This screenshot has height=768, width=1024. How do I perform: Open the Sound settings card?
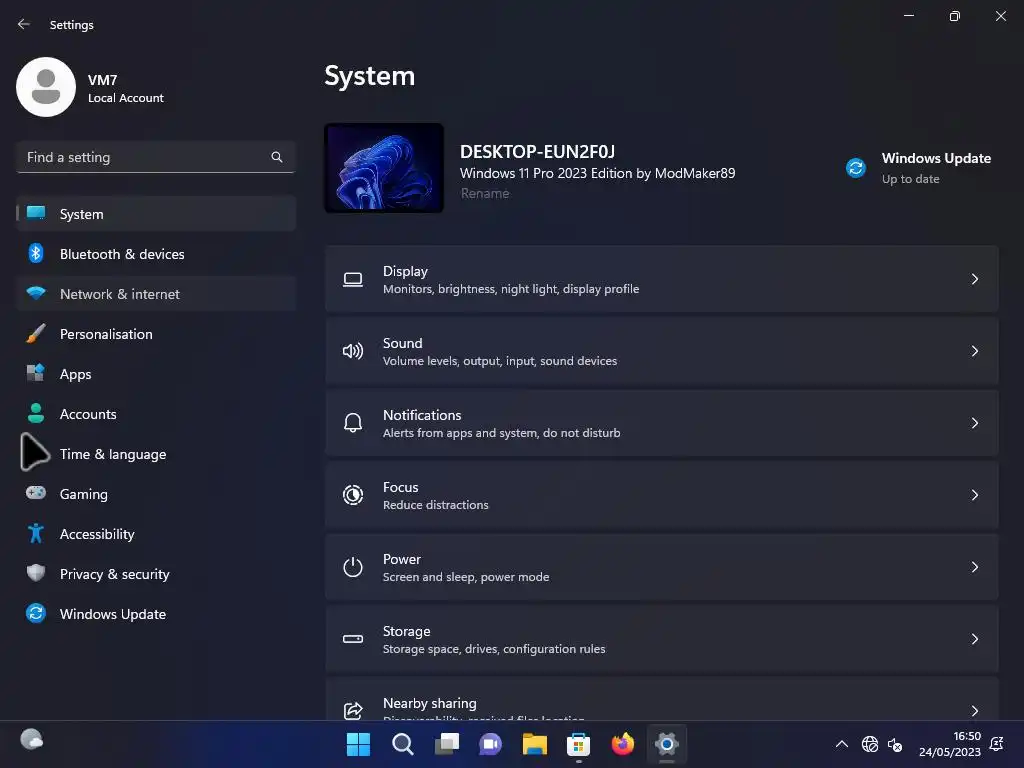pyautogui.click(x=662, y=351)
